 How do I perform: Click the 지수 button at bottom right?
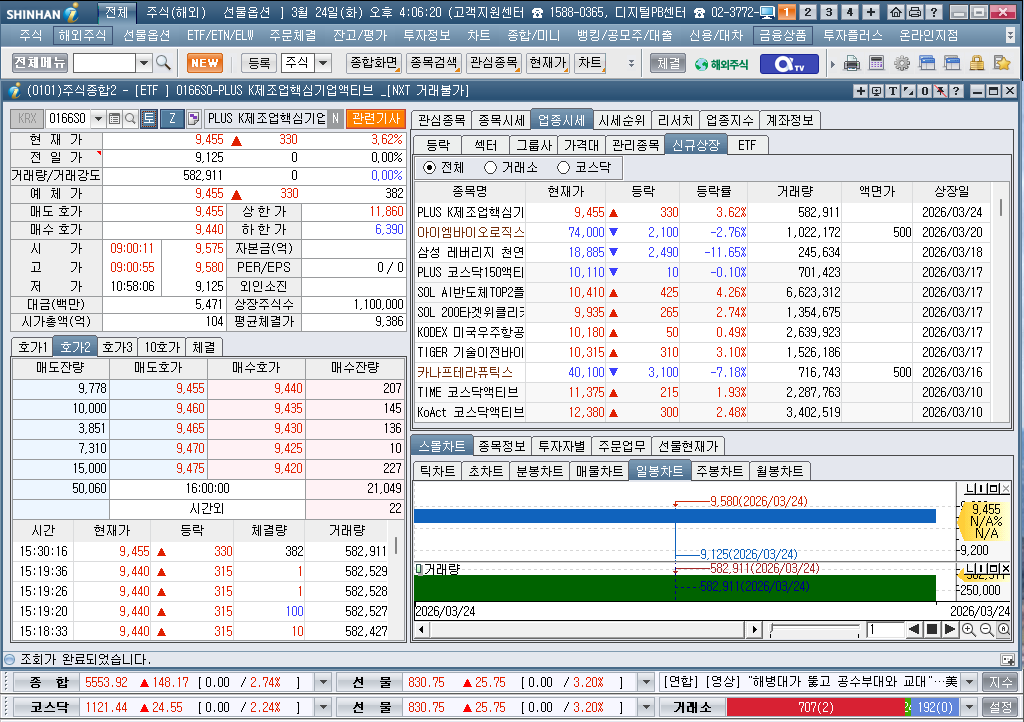coord(1000,683)
